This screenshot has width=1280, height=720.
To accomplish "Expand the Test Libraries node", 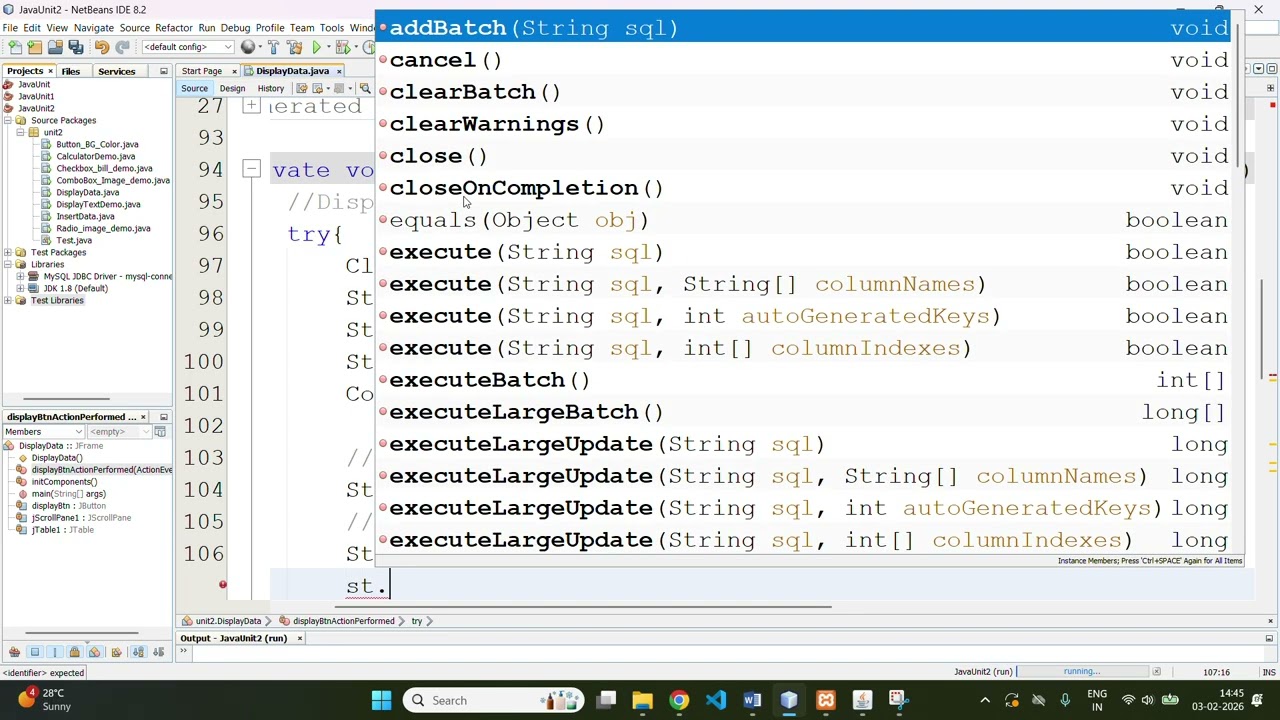I will [8, 300].
